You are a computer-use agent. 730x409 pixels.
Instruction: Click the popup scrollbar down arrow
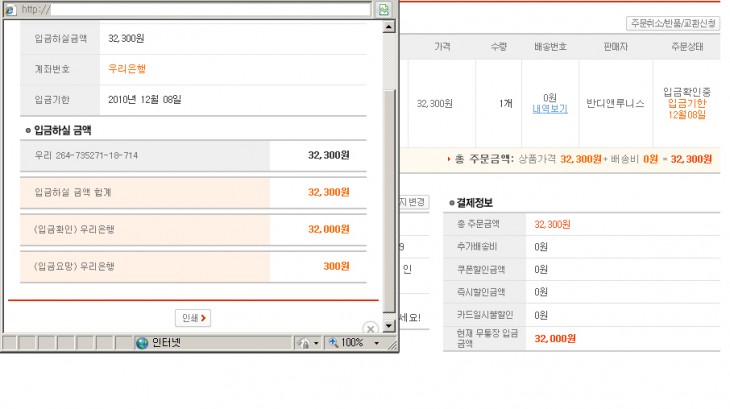(390, 327)
